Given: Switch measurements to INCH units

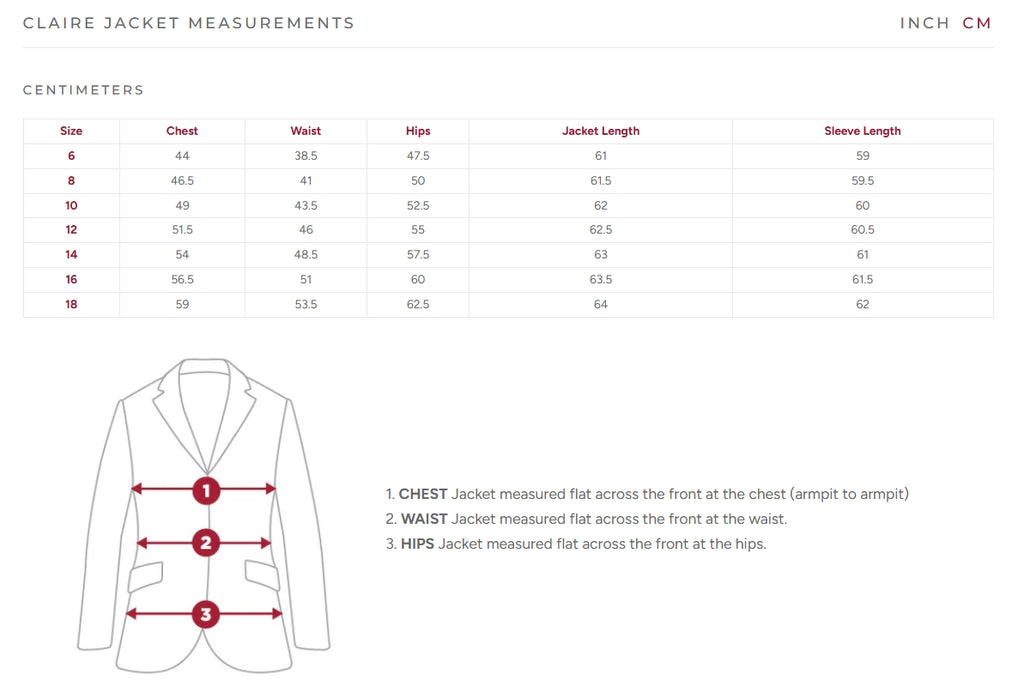Looking at the screenshot, I should click(x=924, y=23).
